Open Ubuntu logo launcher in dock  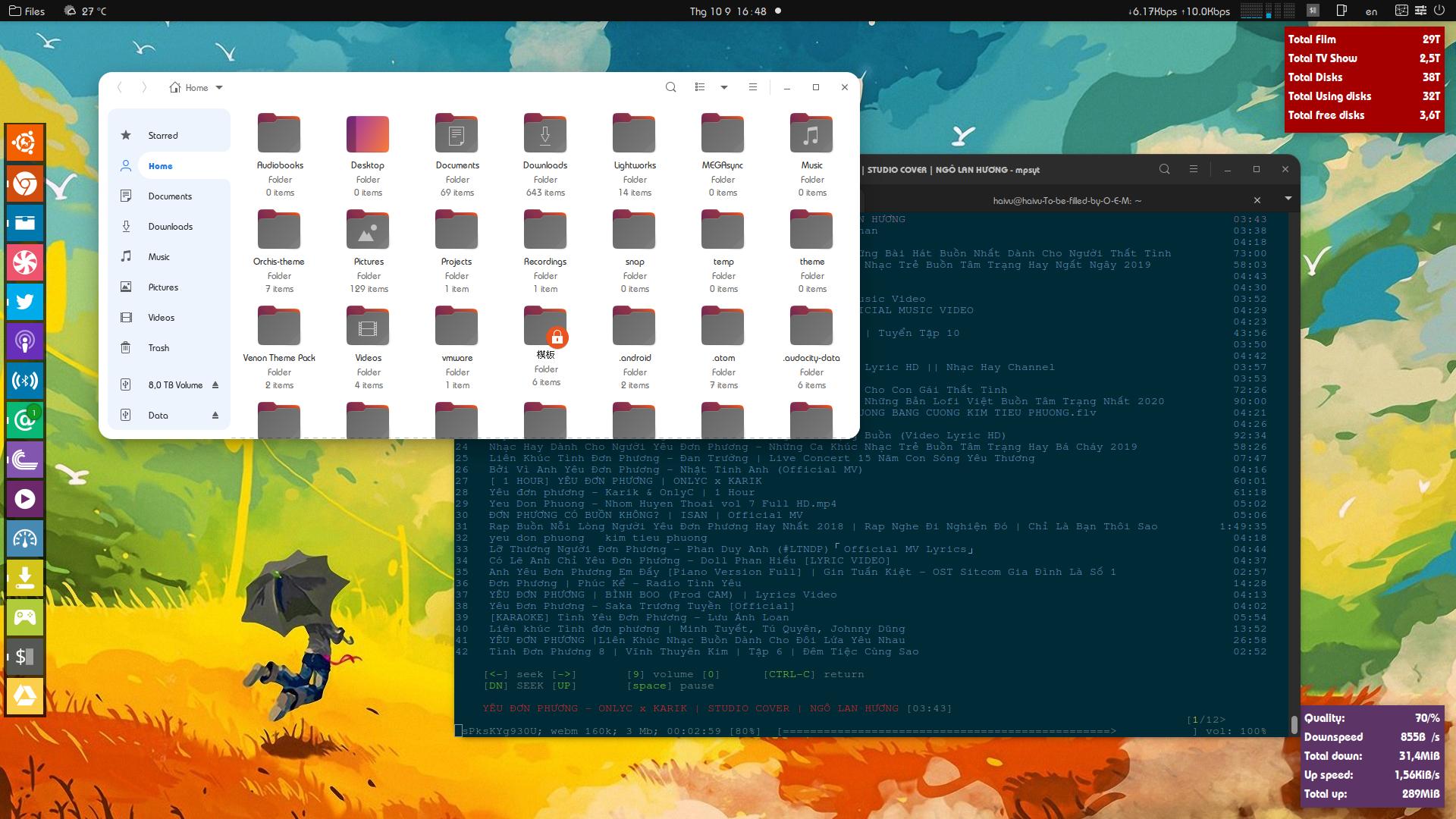(x=25, y=143)
